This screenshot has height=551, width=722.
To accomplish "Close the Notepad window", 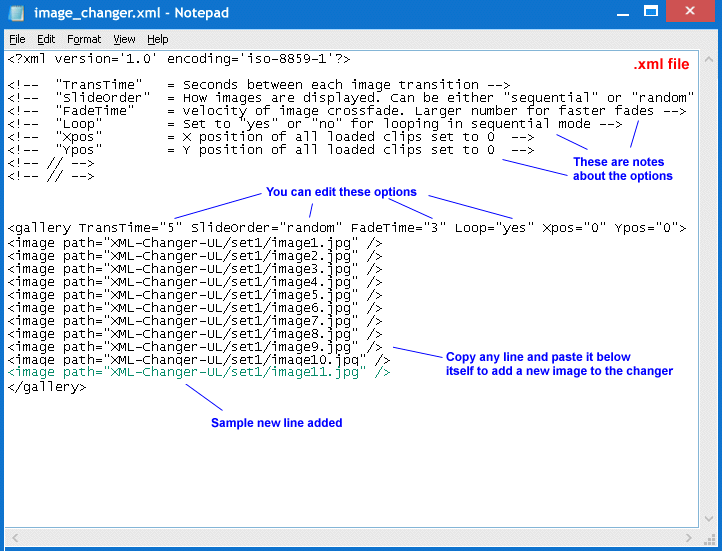I will coord(690,11).
